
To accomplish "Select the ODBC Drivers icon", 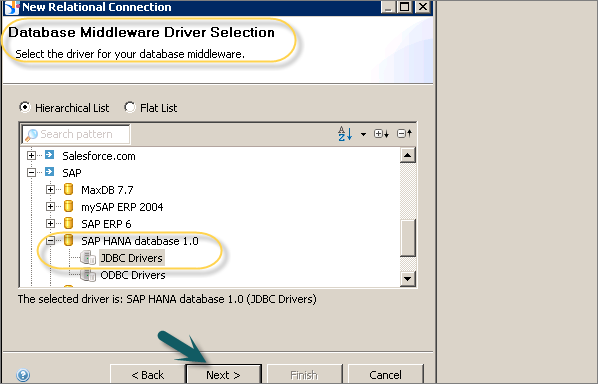I will pos(88,275).
